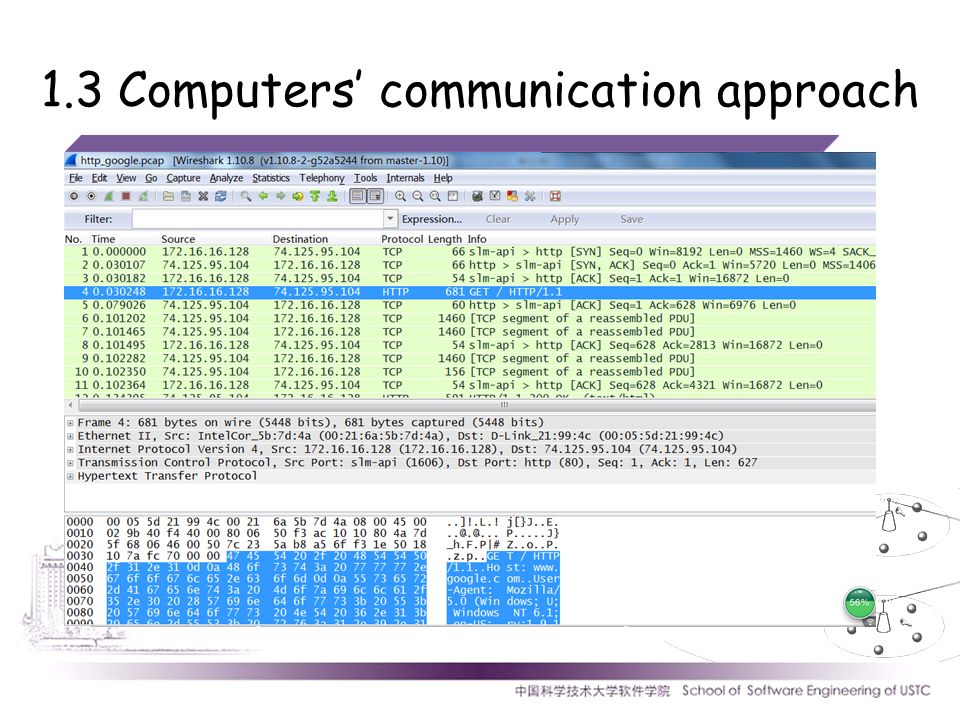The width and height of the screenshot is (960, 720).
Task: Jump to the first packet icon
Action: pos(315,196)
